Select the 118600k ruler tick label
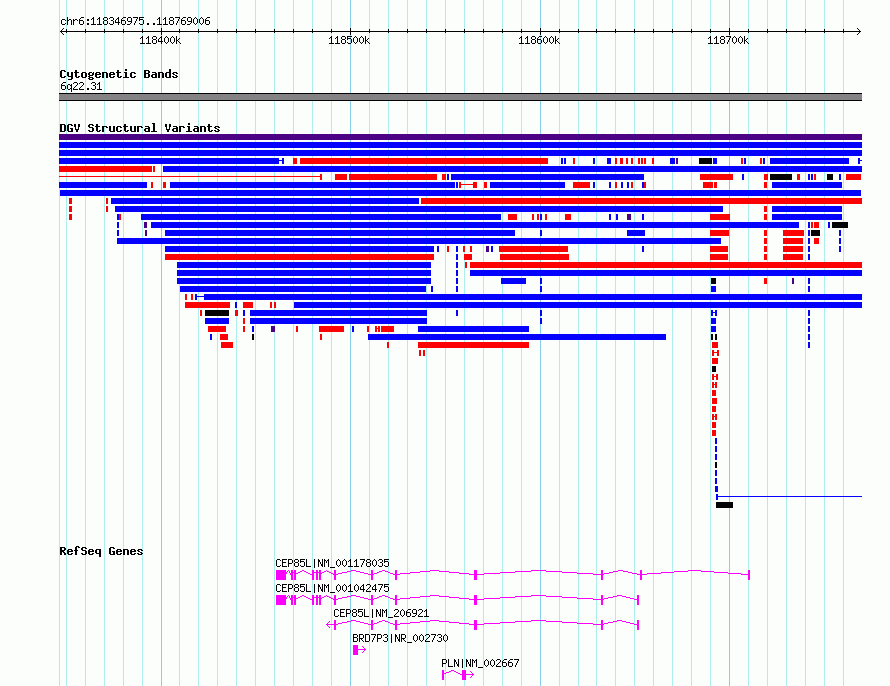890x686 pixels. 539,40
